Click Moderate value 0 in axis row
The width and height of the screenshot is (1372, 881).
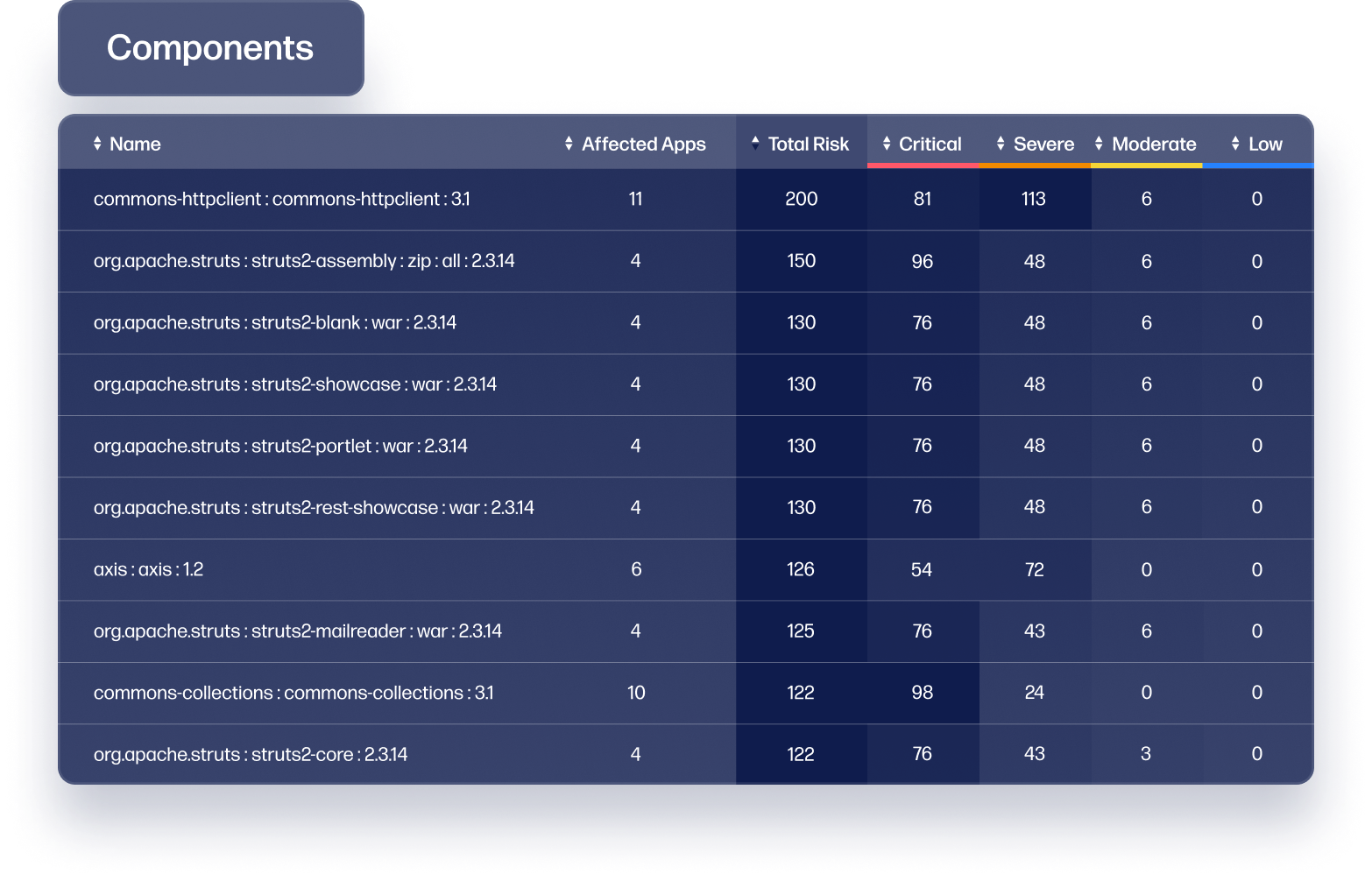tap(1146, 569)
